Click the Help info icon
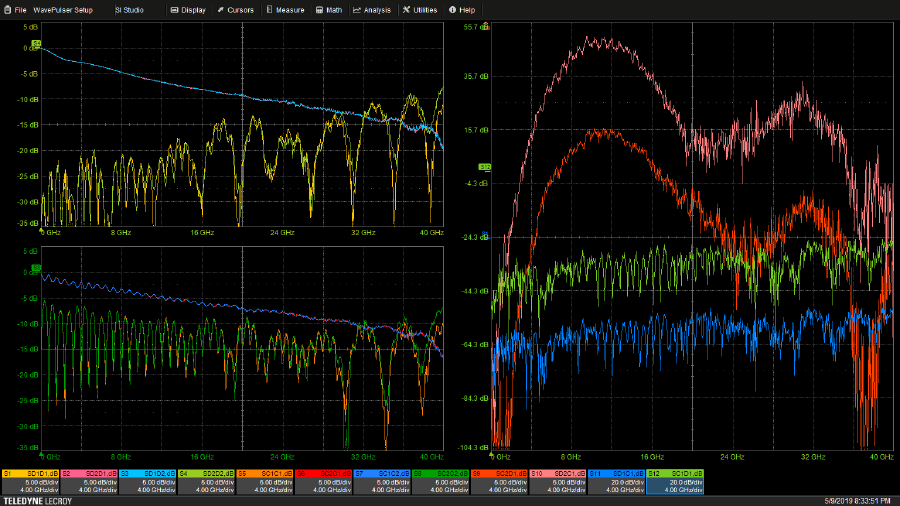This screenshot has width=900, height=506. [x=453, y=9]
